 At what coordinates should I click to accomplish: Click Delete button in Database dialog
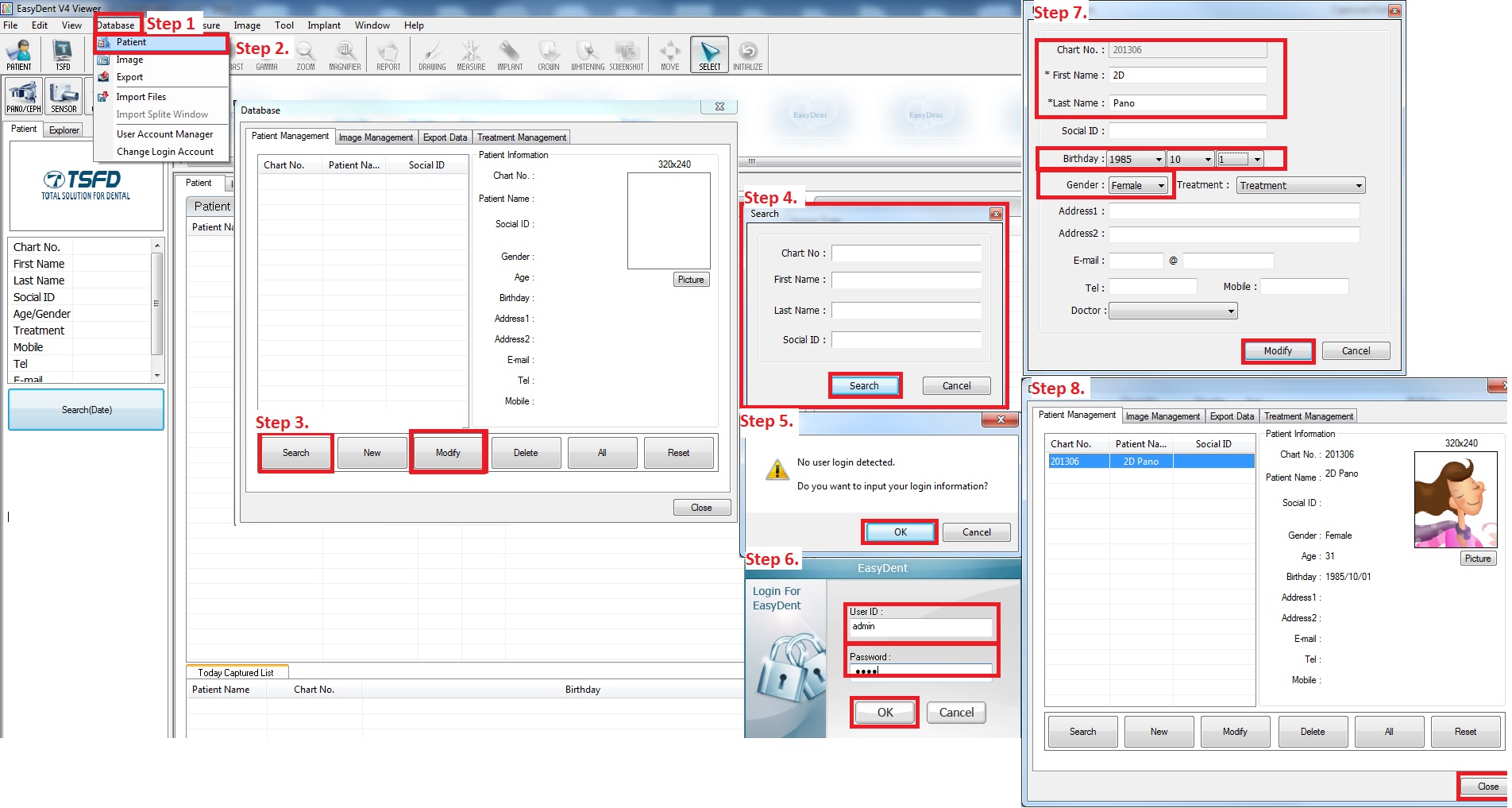[x=526, y=453]
